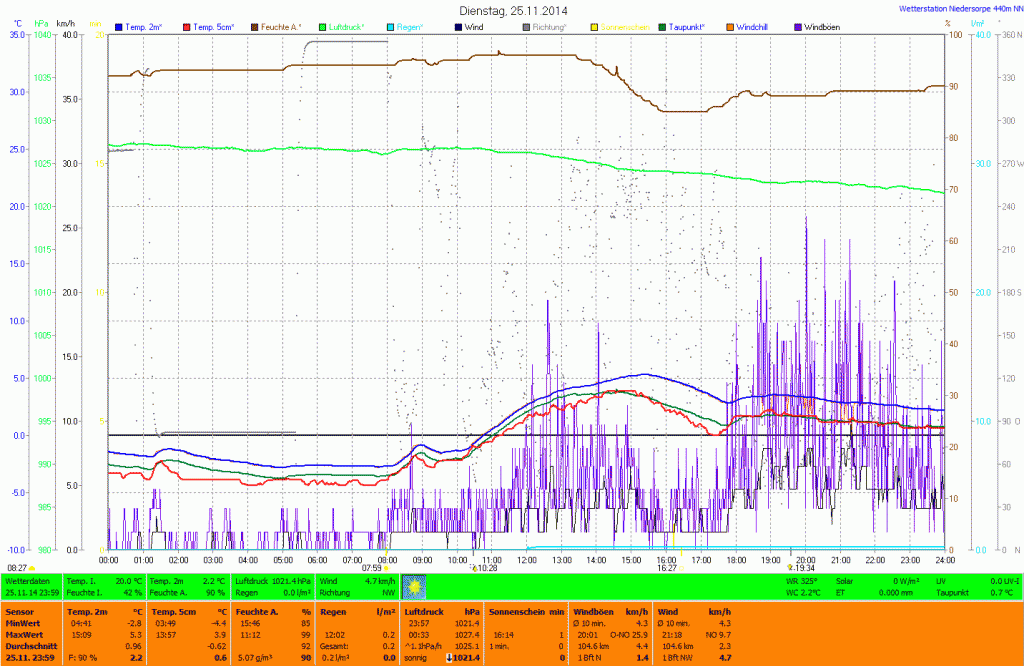Click the green Taupunkt legend square

click(x=663, y=26)
